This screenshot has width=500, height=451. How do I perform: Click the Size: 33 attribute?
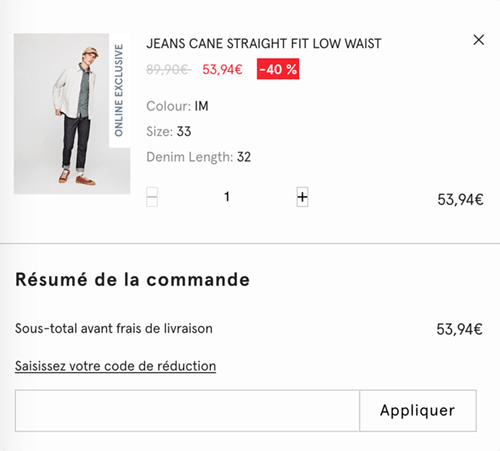point(169,132)
